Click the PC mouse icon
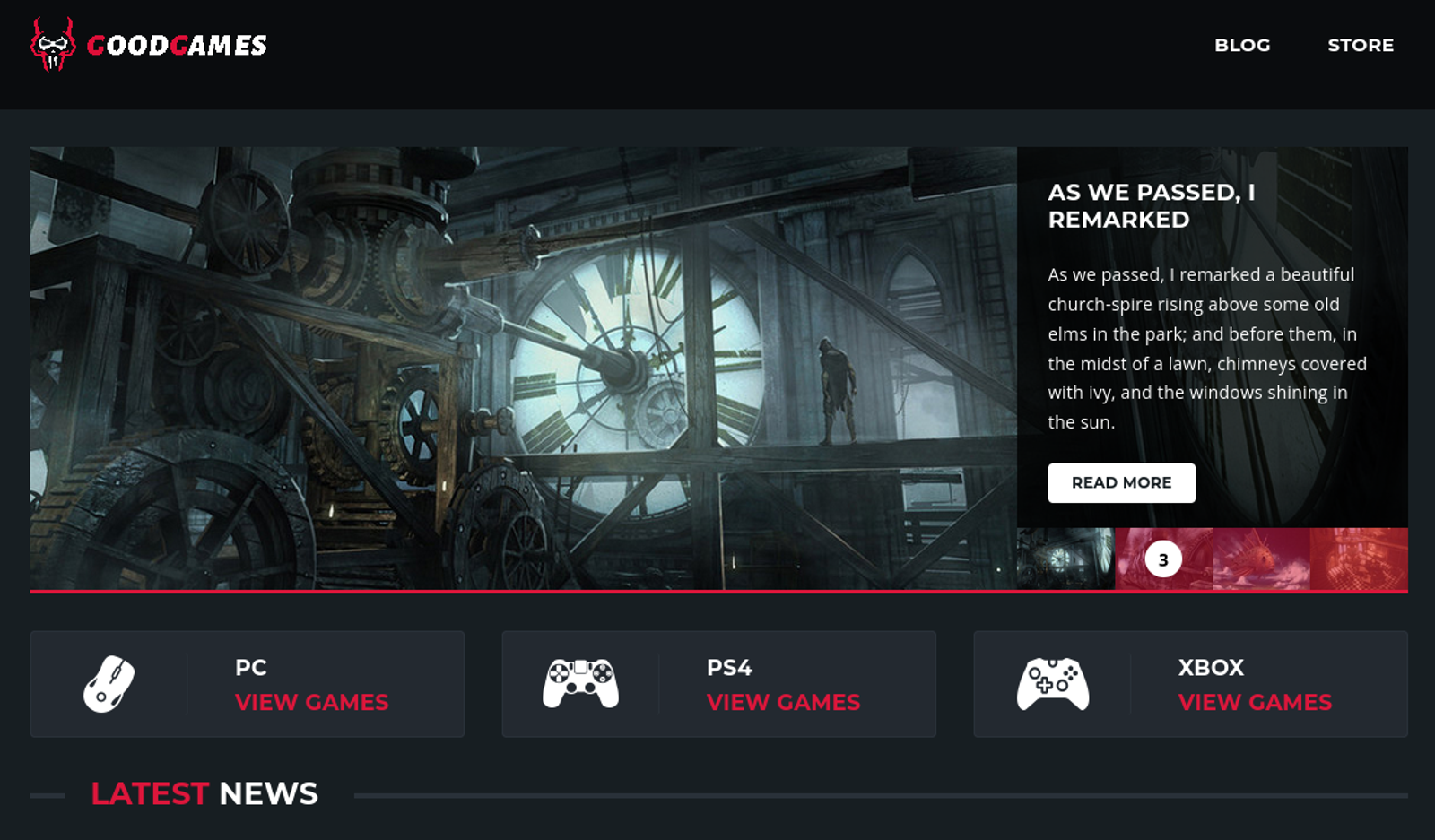The height and width of the screenshot is (840, 1435). click(109, 684)
